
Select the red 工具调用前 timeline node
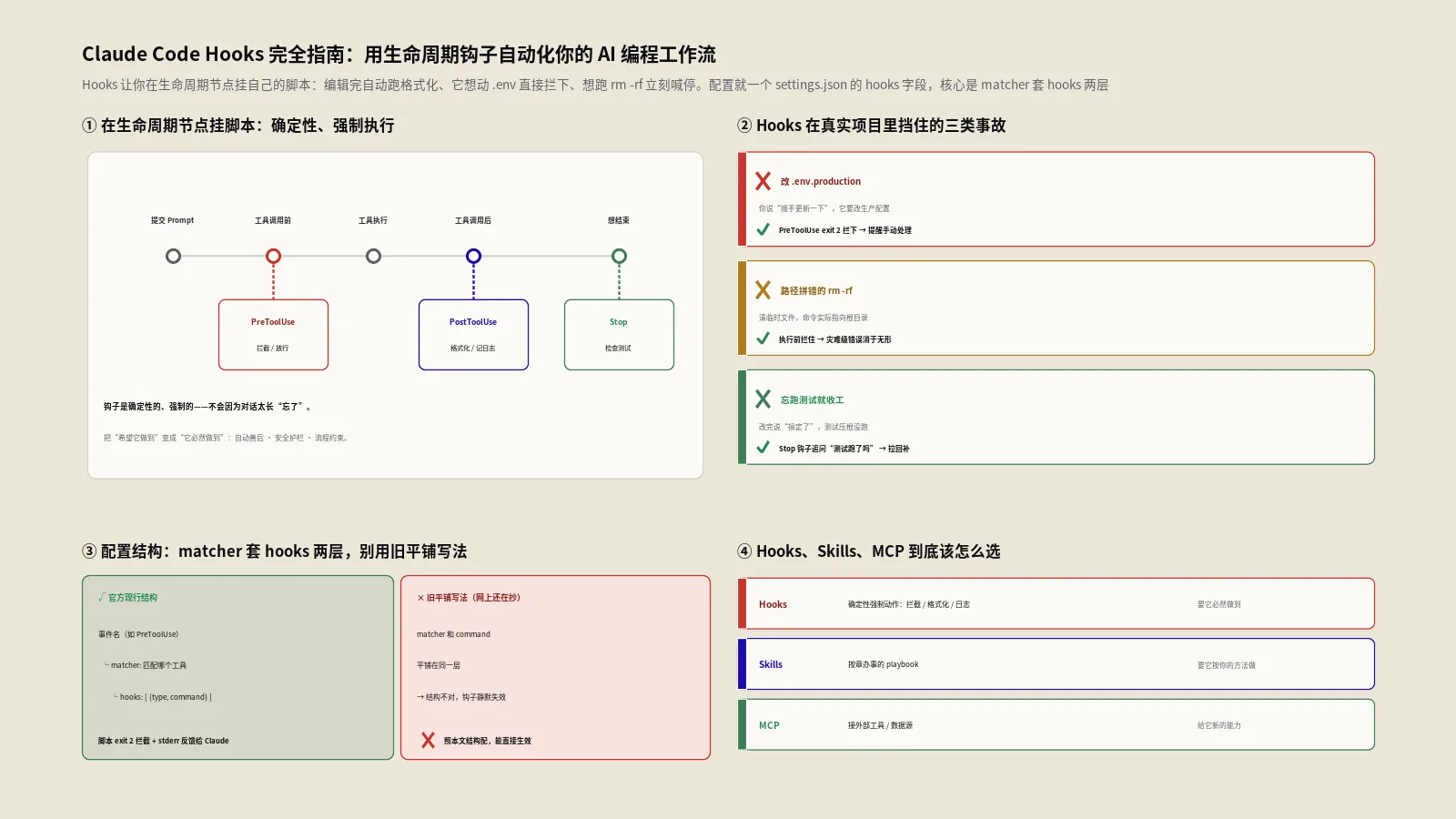point(273,257)
